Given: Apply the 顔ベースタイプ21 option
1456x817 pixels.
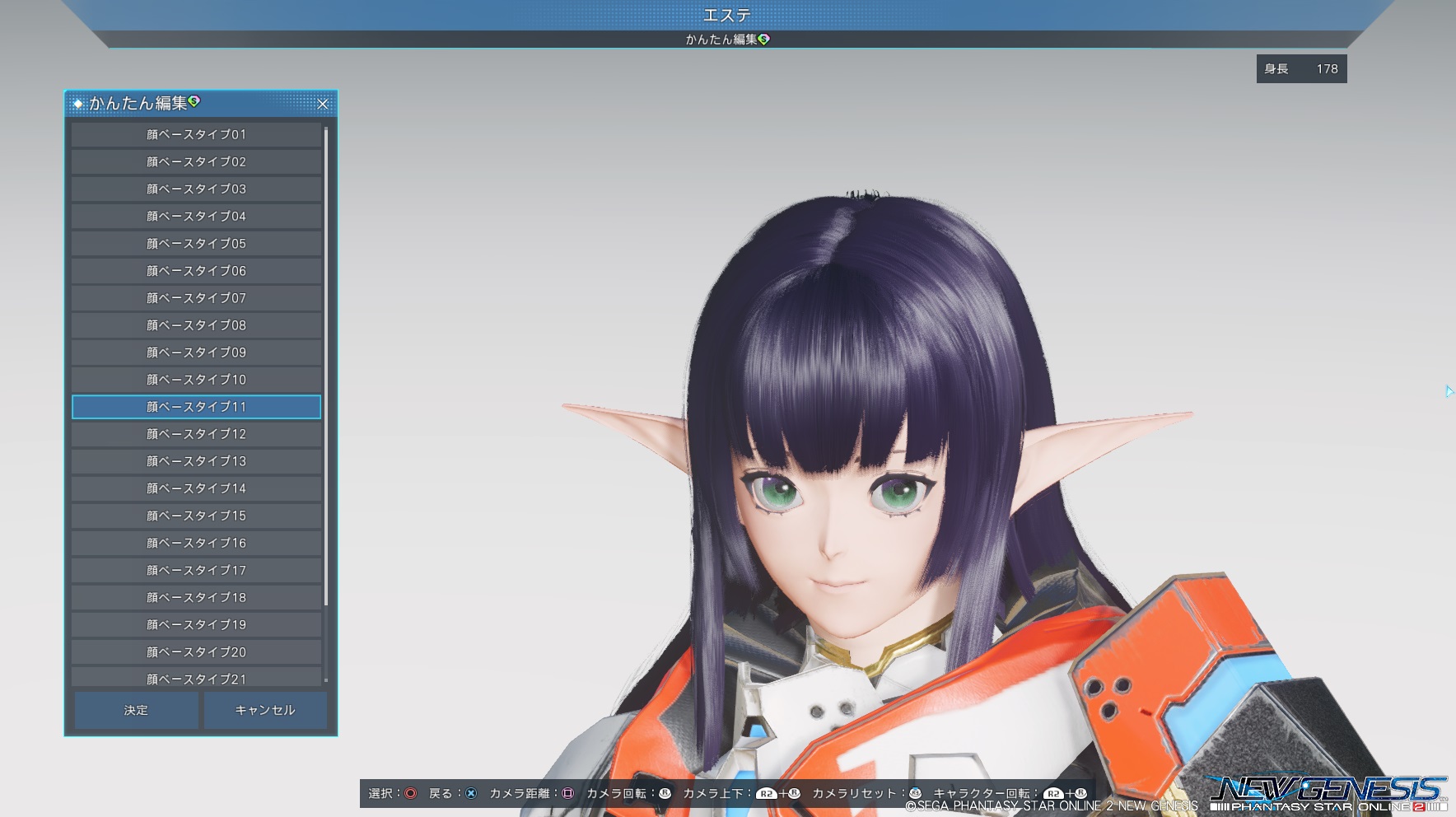Looking at the screenshot, I should pyautogui.click(x=196, y=676).
